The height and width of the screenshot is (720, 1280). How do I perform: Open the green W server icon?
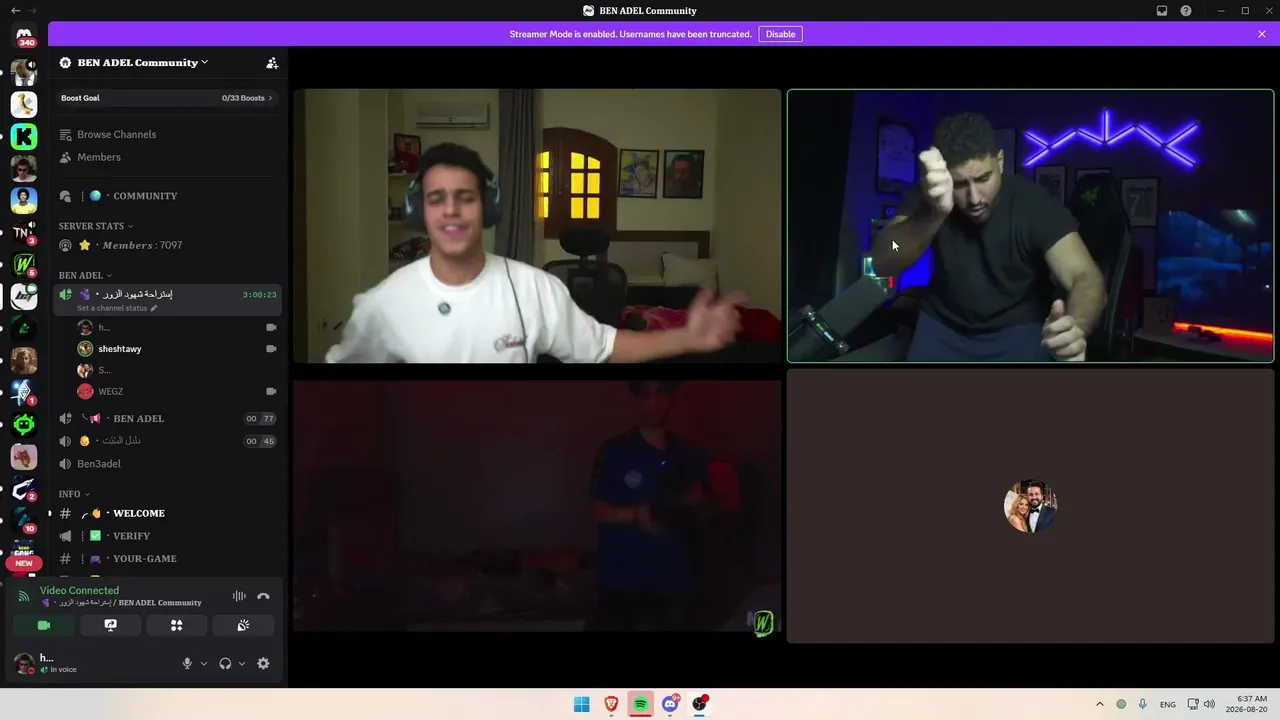[24, 265]
